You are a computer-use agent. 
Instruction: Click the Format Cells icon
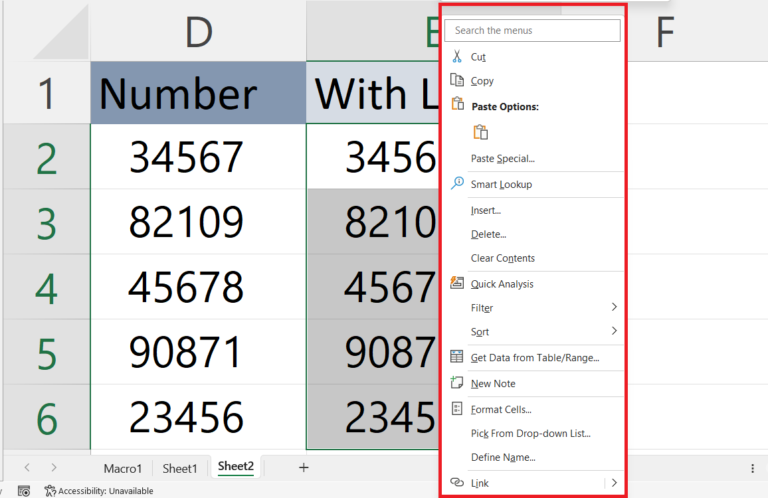457,410
